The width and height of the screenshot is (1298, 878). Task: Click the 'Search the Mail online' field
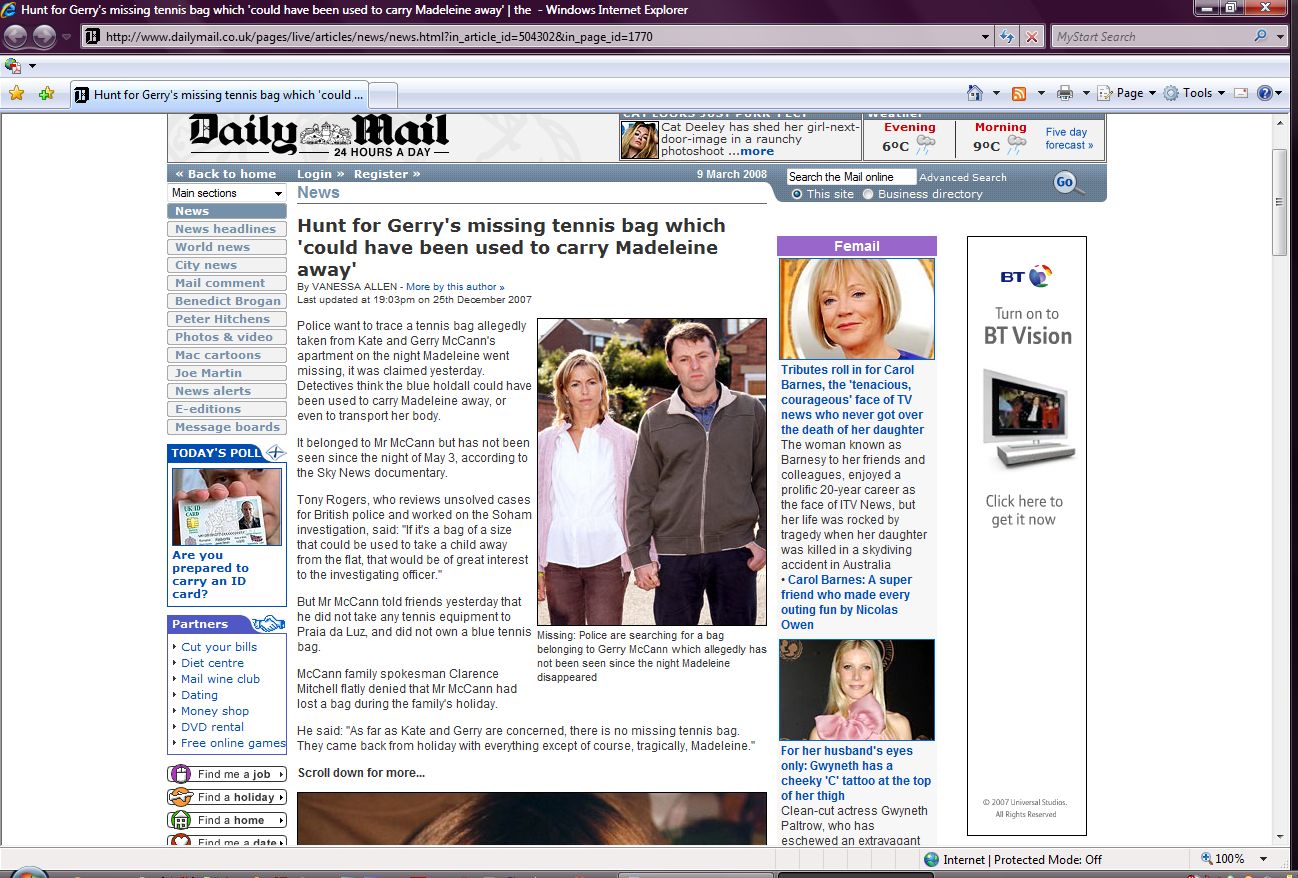pos(850,177)
